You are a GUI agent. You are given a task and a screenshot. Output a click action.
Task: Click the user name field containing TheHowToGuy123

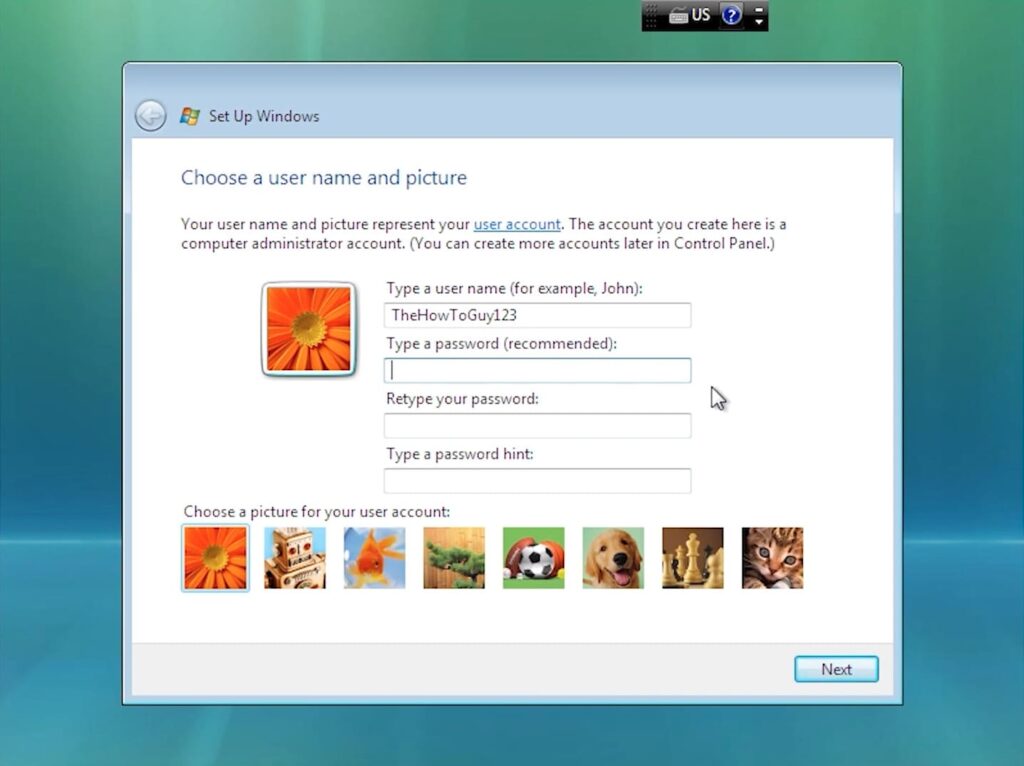pyautogui.click(x=537, y=316)
